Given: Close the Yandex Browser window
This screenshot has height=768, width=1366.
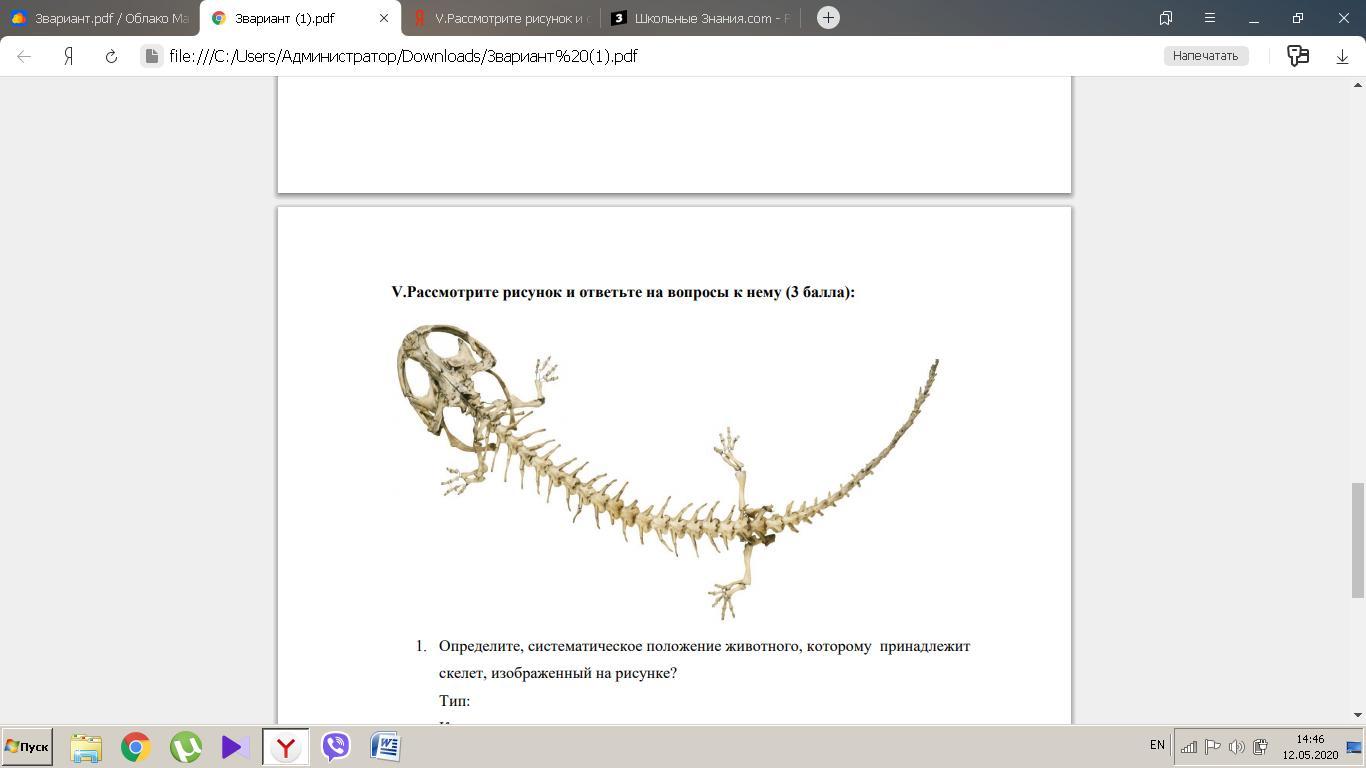Looking at the screenshot, I should click(1344, 18).
